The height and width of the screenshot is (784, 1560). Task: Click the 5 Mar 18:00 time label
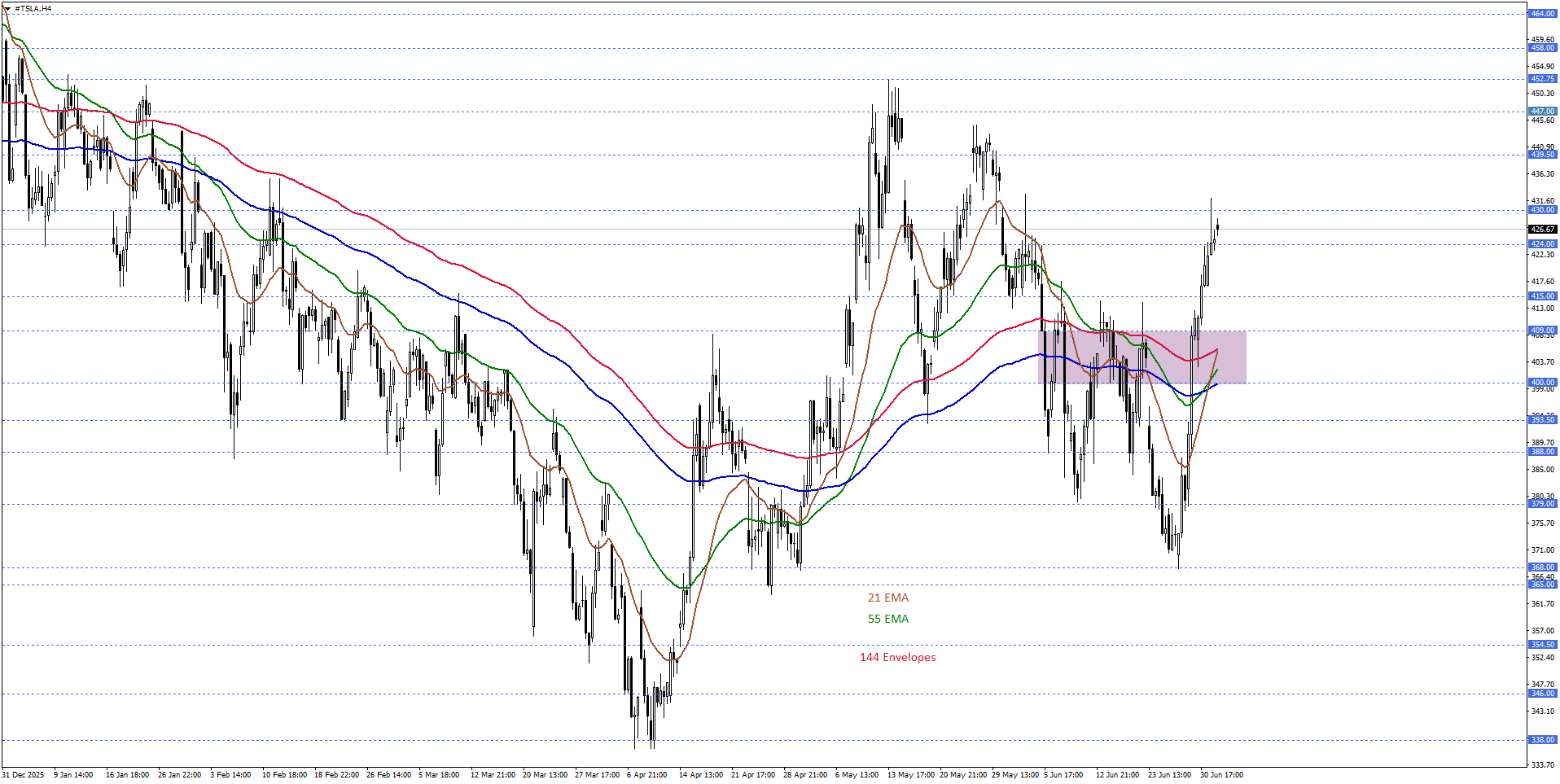pos(439,775)
